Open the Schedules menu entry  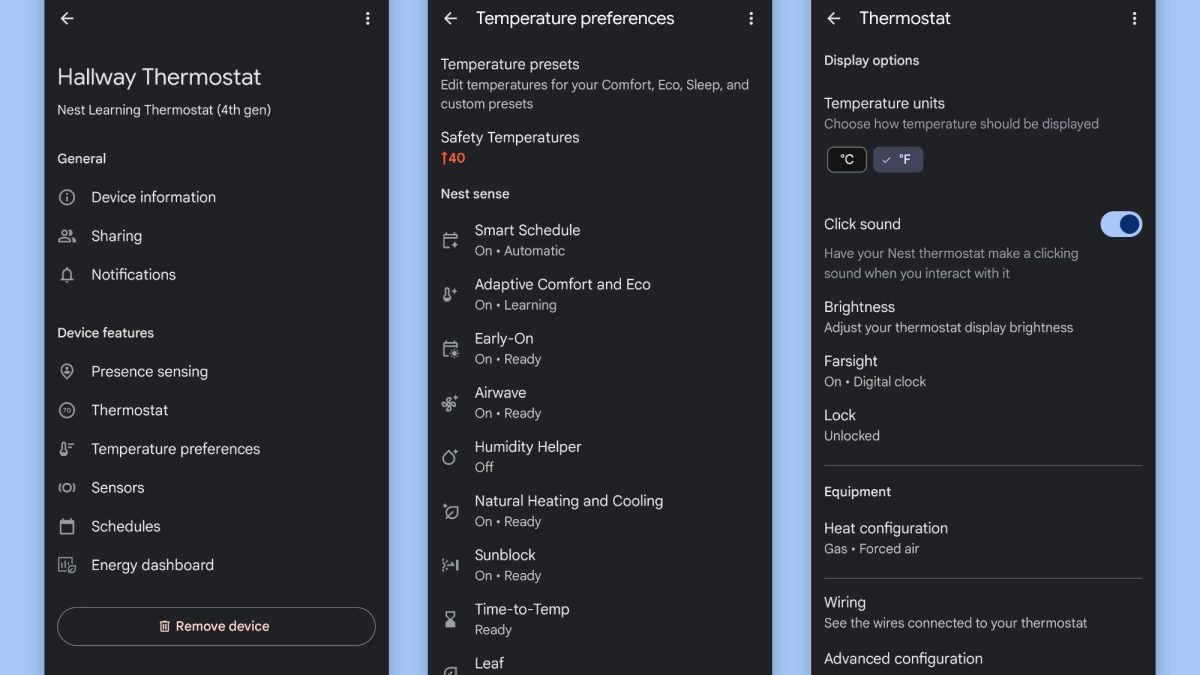[x=125, y=526]
